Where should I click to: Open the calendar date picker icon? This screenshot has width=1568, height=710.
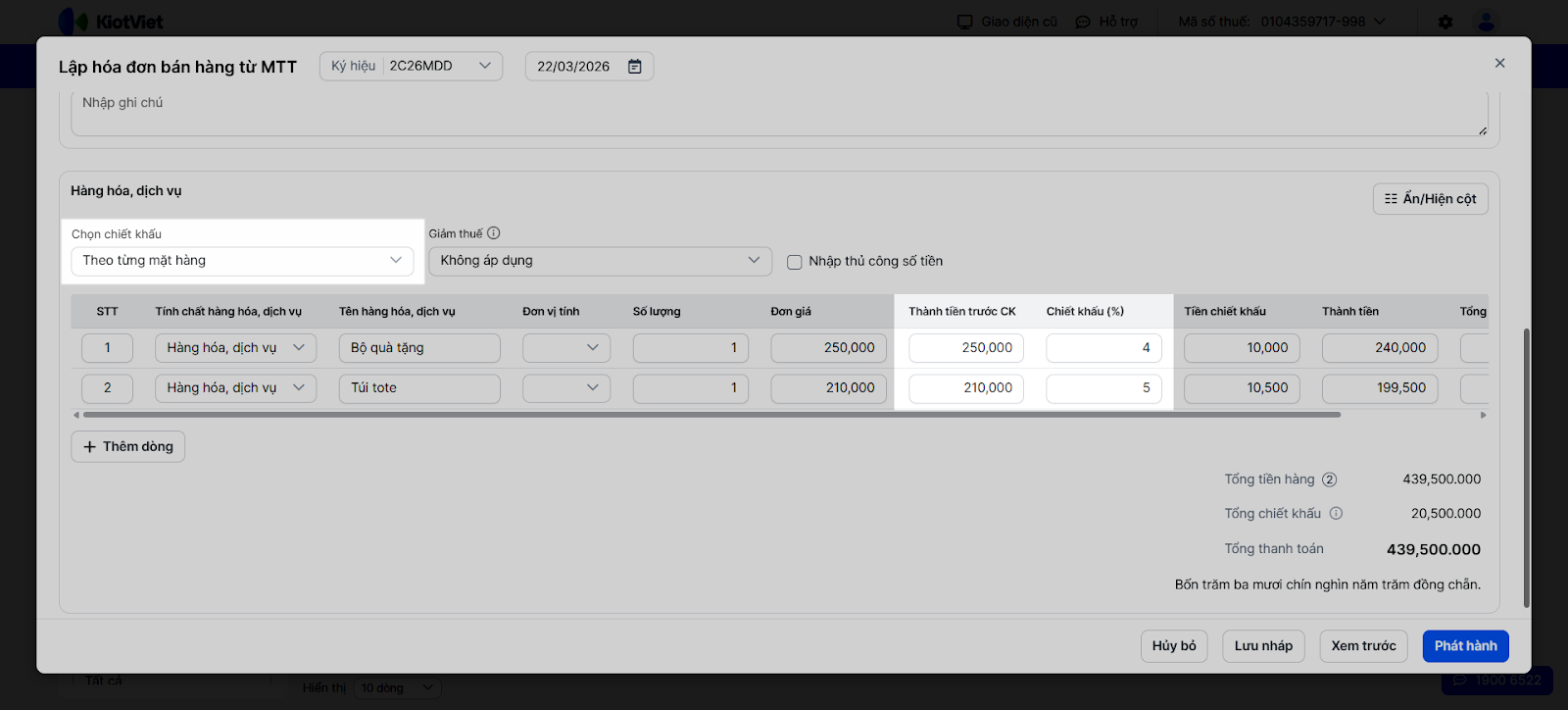(x=635, y=67)
